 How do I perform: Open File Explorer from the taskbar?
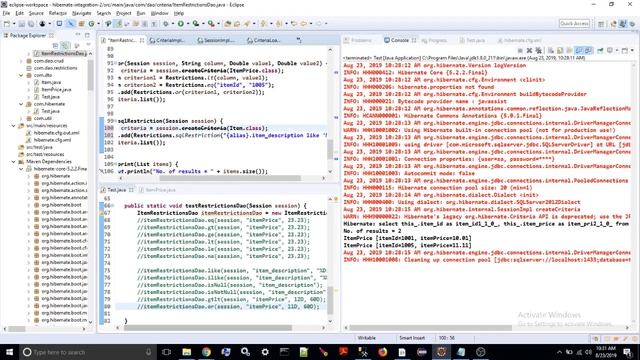(x=187, y=352)
